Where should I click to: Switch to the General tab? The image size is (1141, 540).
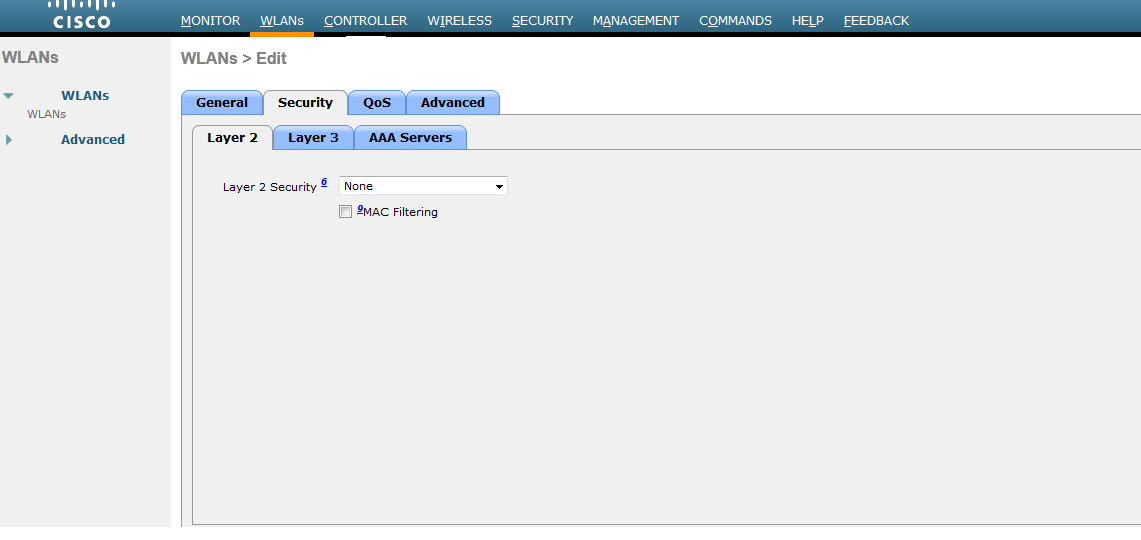click(221, 103)
